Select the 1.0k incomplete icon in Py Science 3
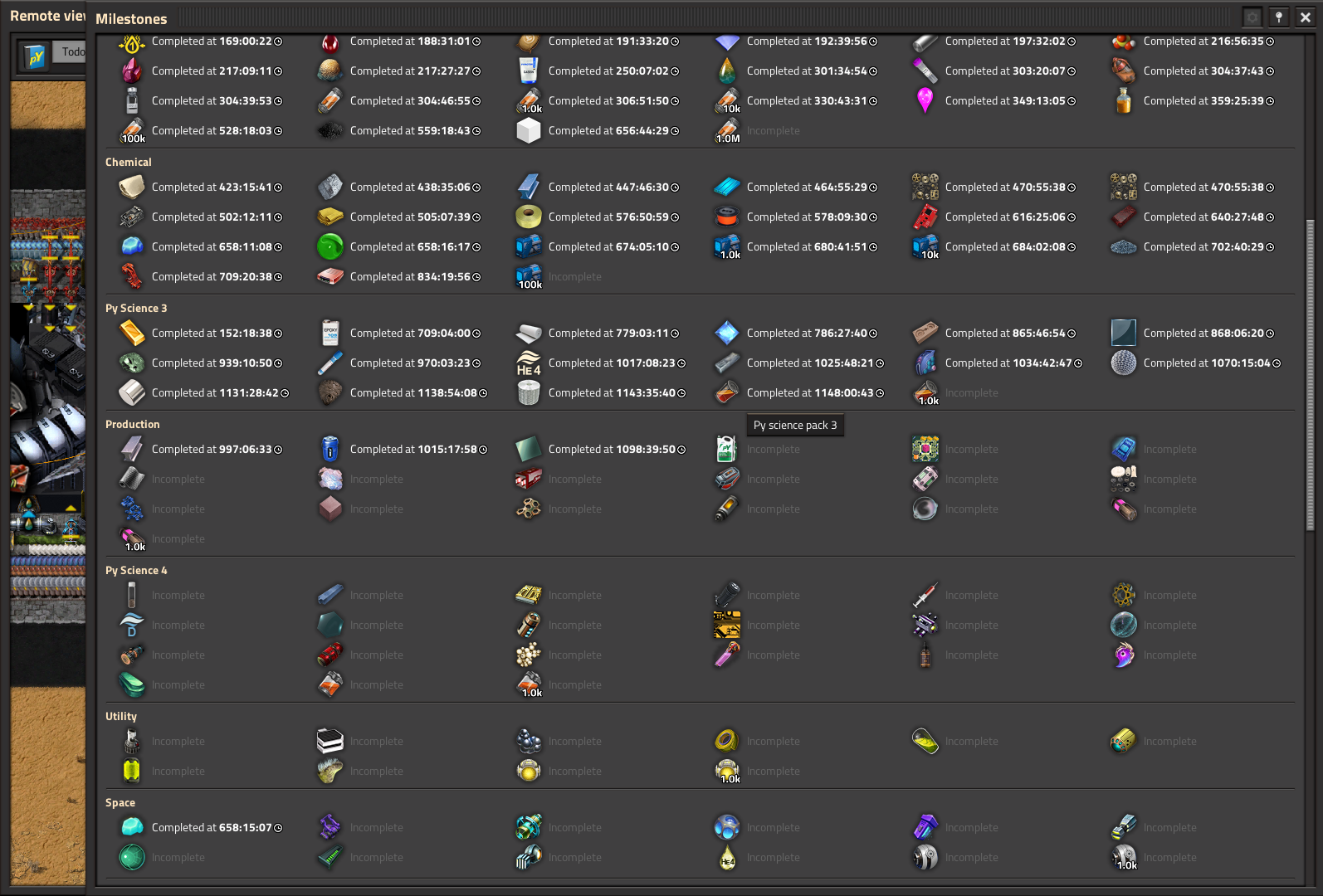 (x=925, y=393)
